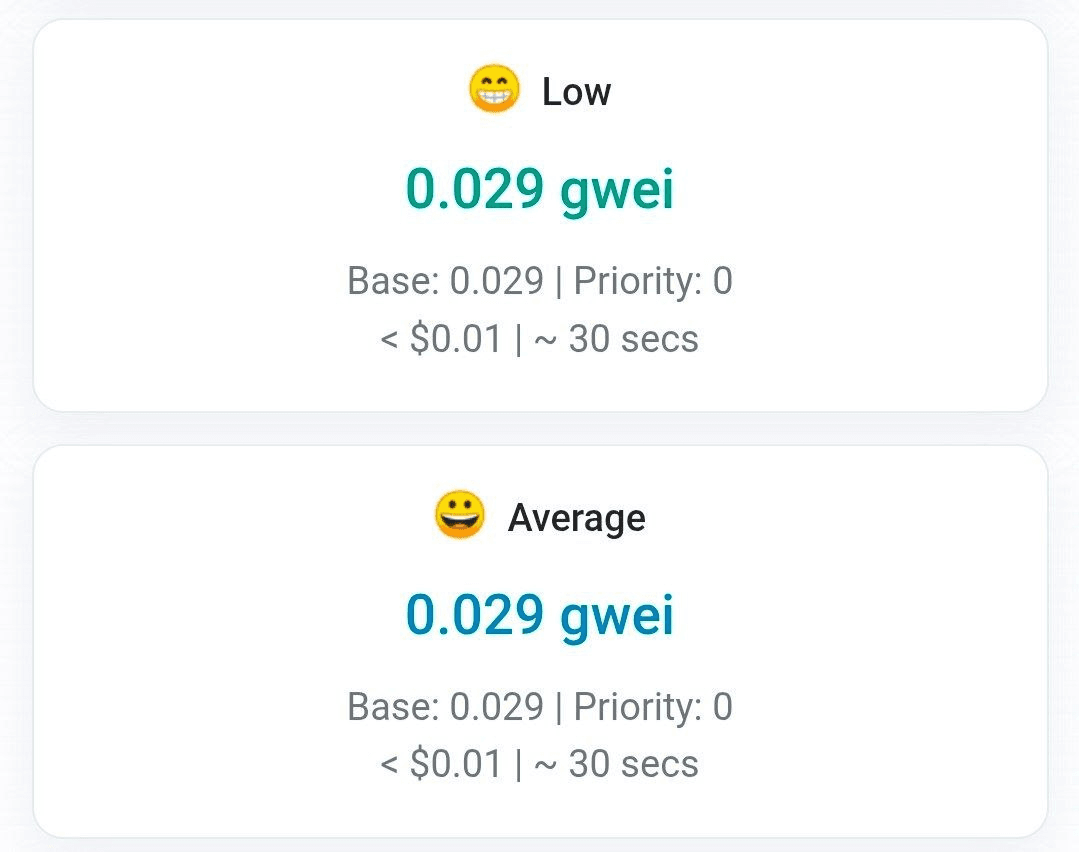Click Priority: 0 in the Low card

653,281
